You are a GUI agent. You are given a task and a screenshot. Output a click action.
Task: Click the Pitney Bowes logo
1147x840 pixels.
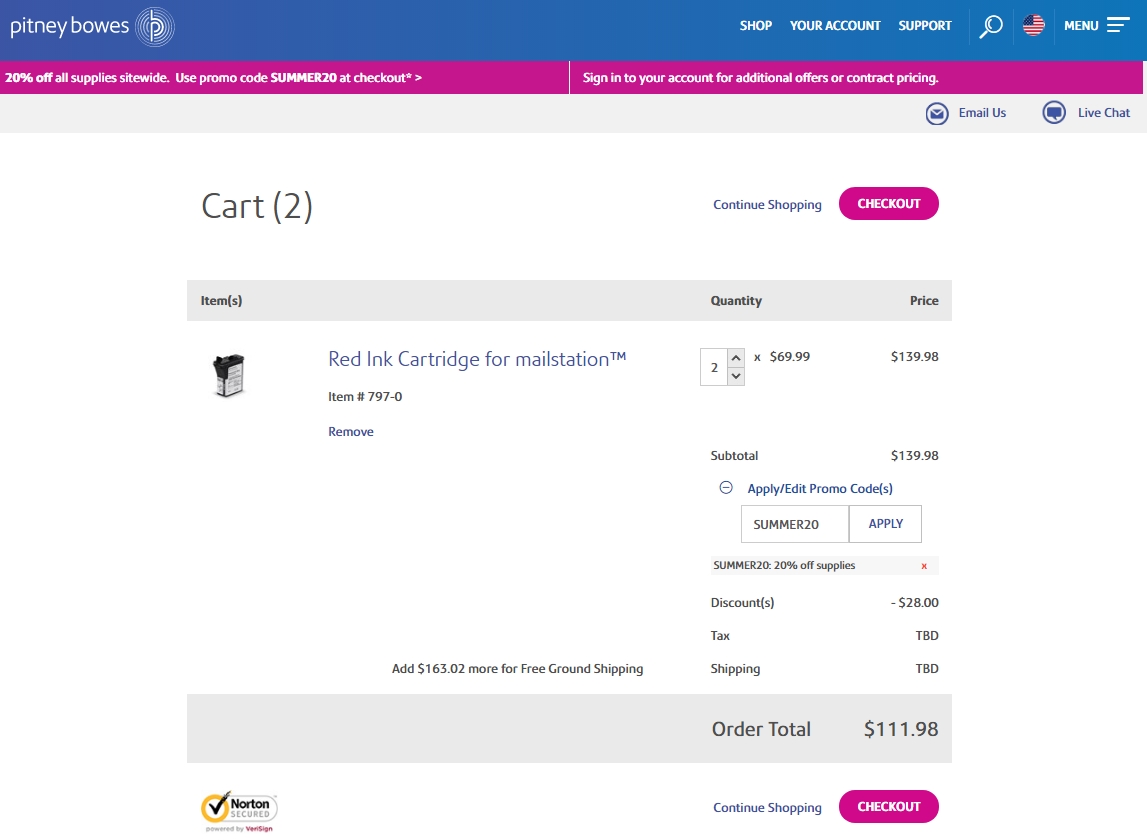pyautogui.click(x=92, y=27)
